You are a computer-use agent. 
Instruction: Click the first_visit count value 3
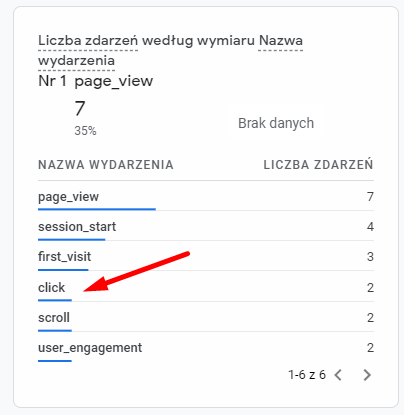[370, 257]
